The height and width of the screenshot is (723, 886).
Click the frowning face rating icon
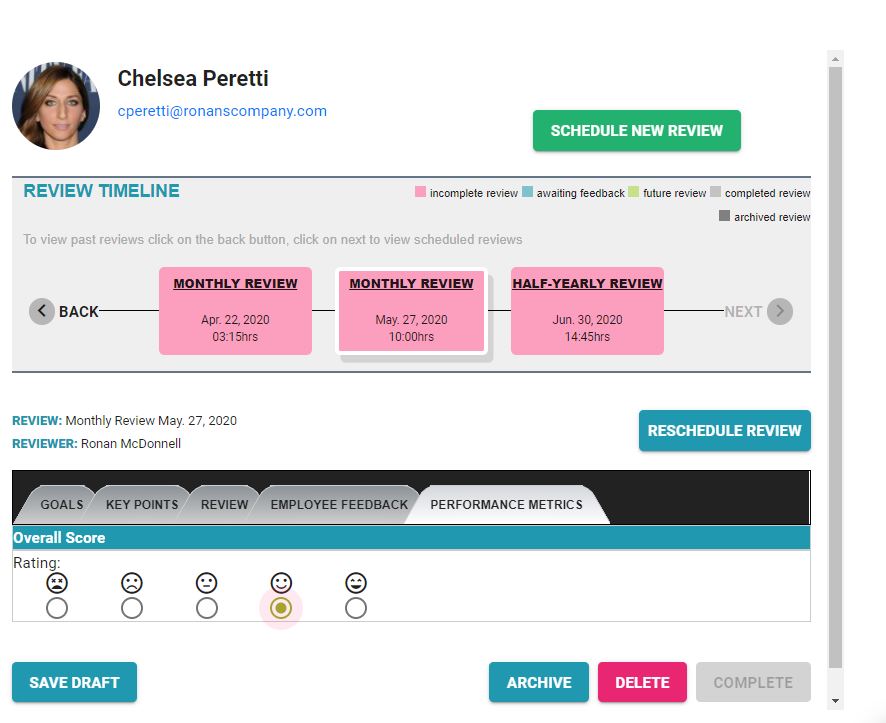pos(132,583)
